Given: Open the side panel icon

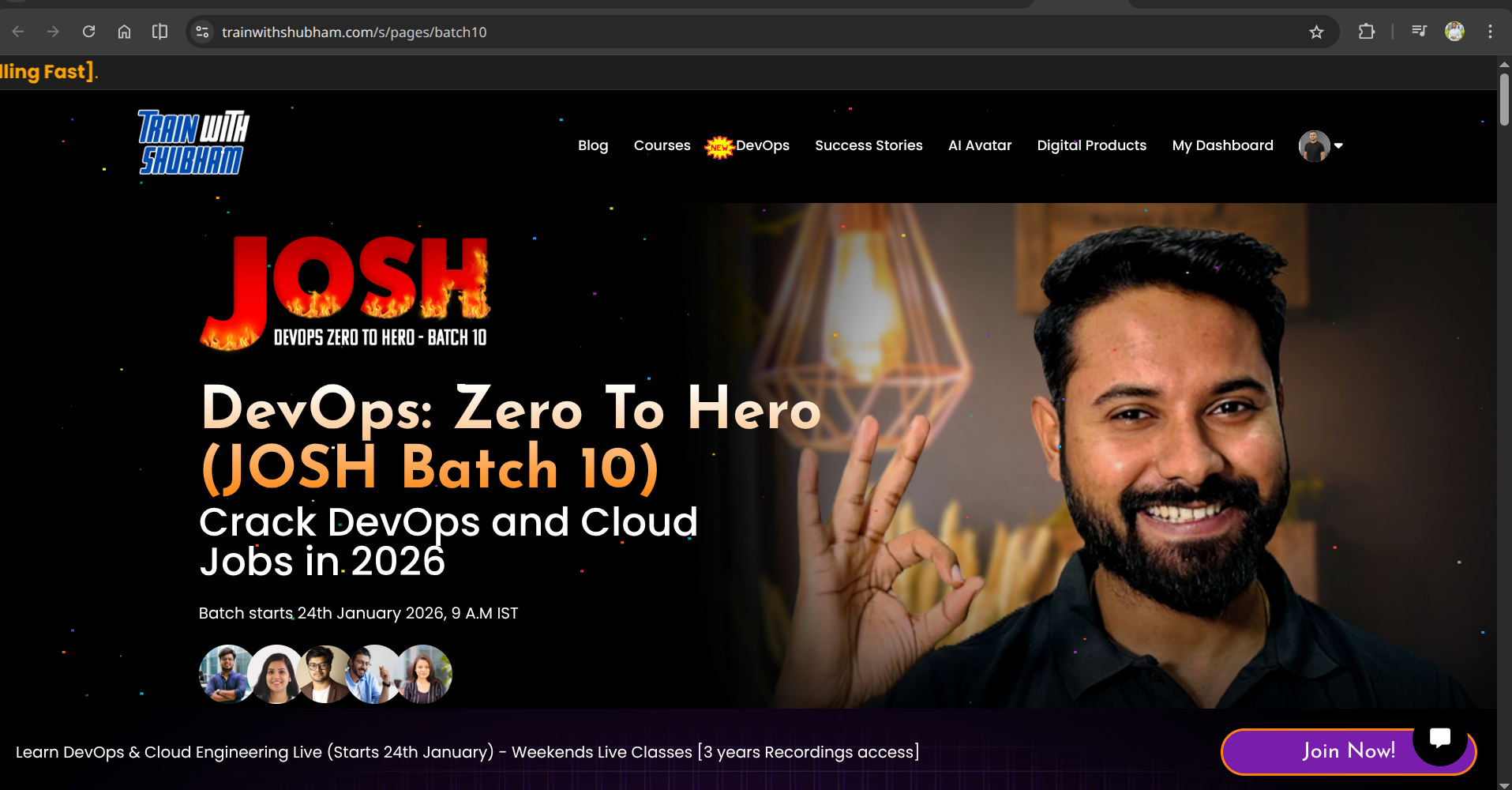Looking at the screenshot, I should click(159, 32).
